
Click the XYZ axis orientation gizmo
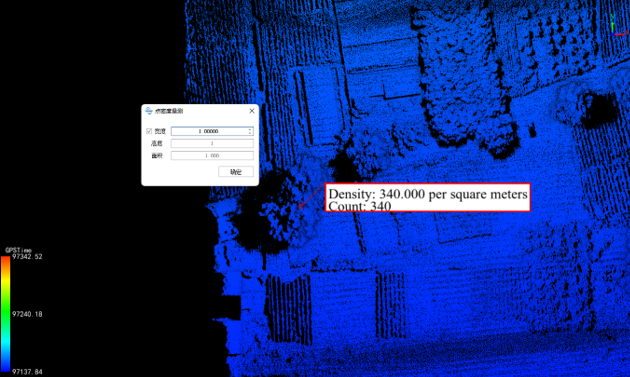[x=618, y=25]
